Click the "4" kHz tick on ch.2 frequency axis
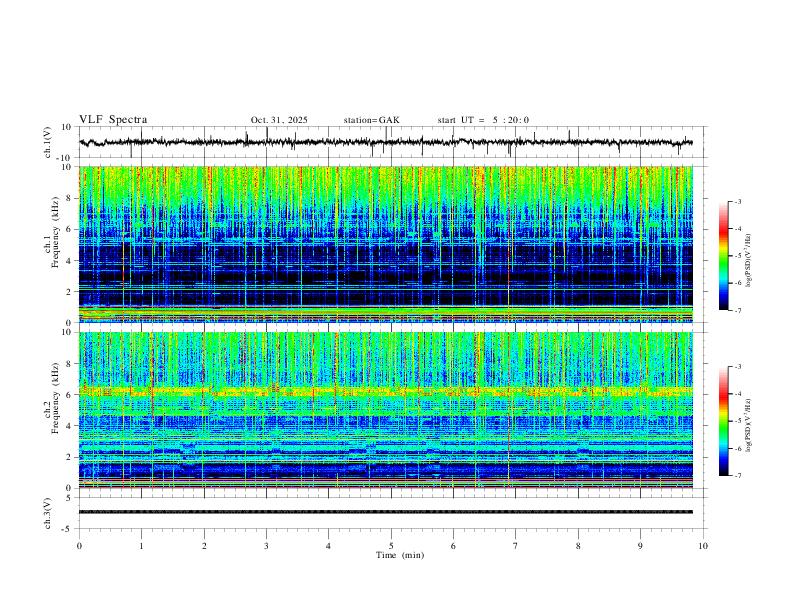 (x=71, y=426)
